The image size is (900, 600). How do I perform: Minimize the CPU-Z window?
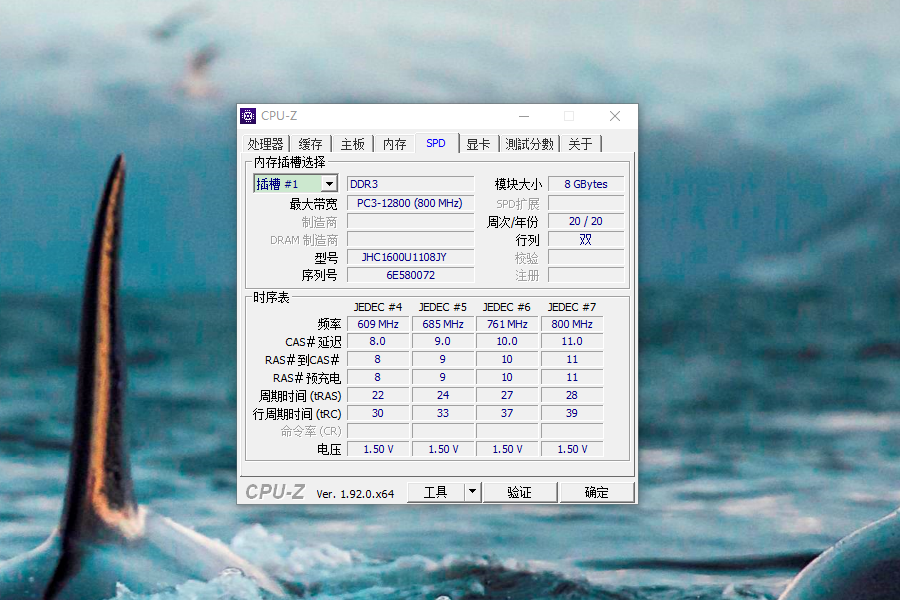click(x=524, y=116)
